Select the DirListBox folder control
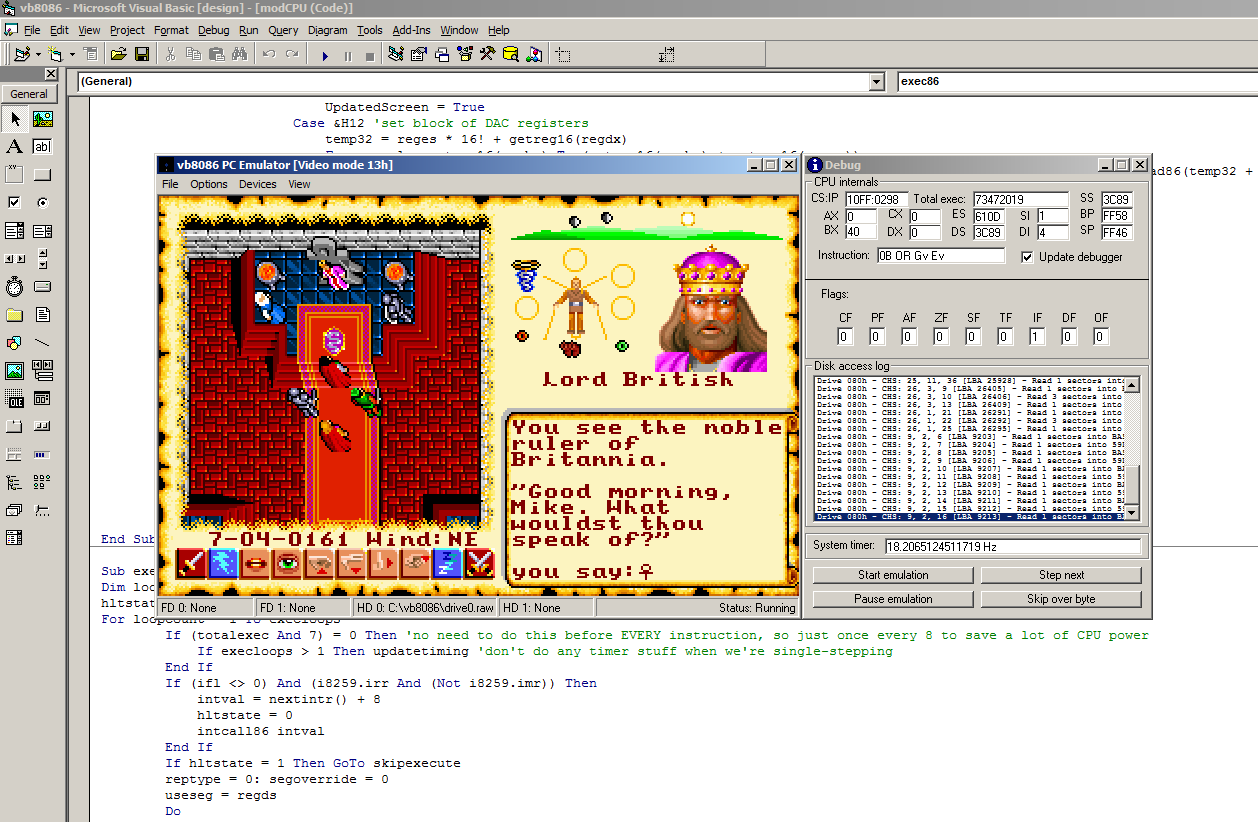Viewport: 1258px width, 822px height. (x=15, y=315)
